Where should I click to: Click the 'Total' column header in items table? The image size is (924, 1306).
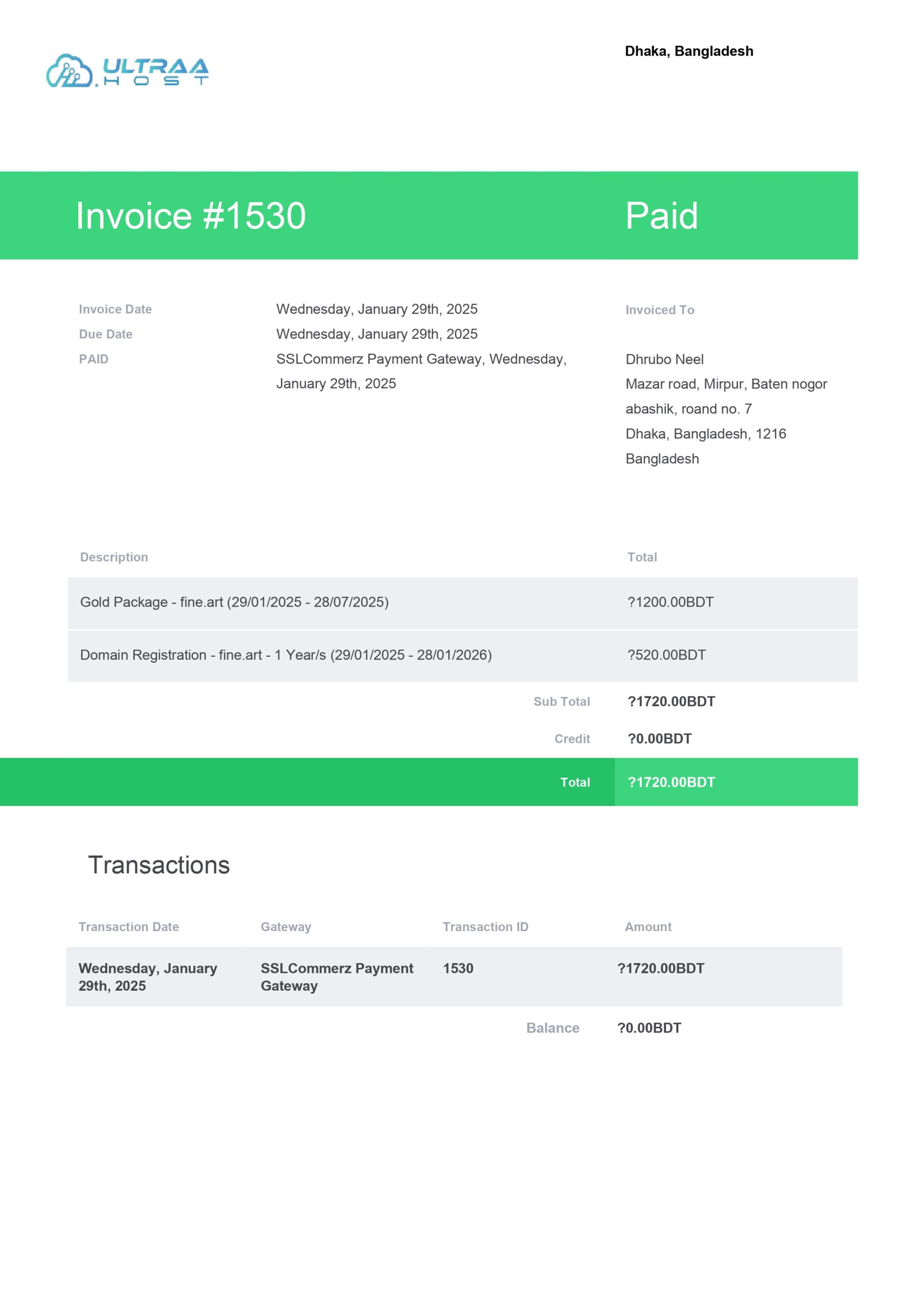642,558
